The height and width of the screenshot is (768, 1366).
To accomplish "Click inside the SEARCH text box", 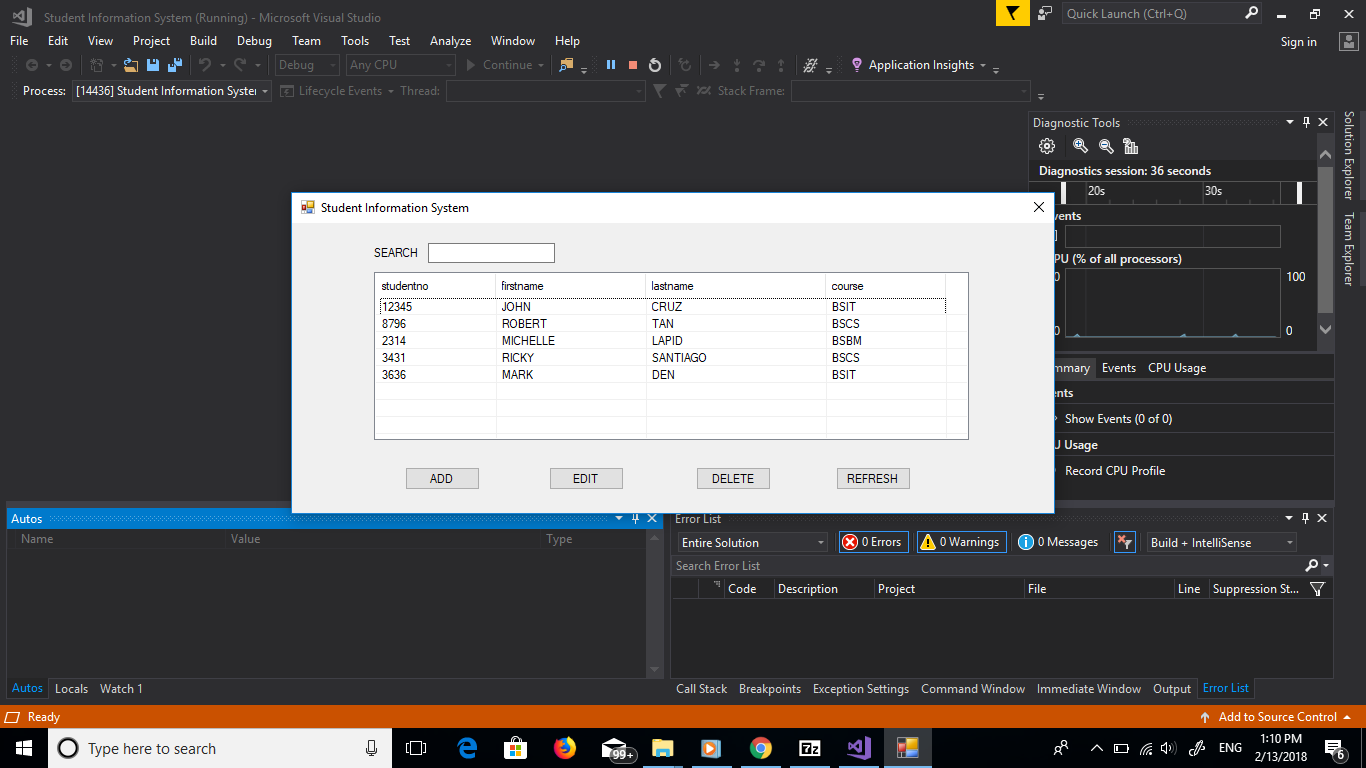I will pos(491,252).
